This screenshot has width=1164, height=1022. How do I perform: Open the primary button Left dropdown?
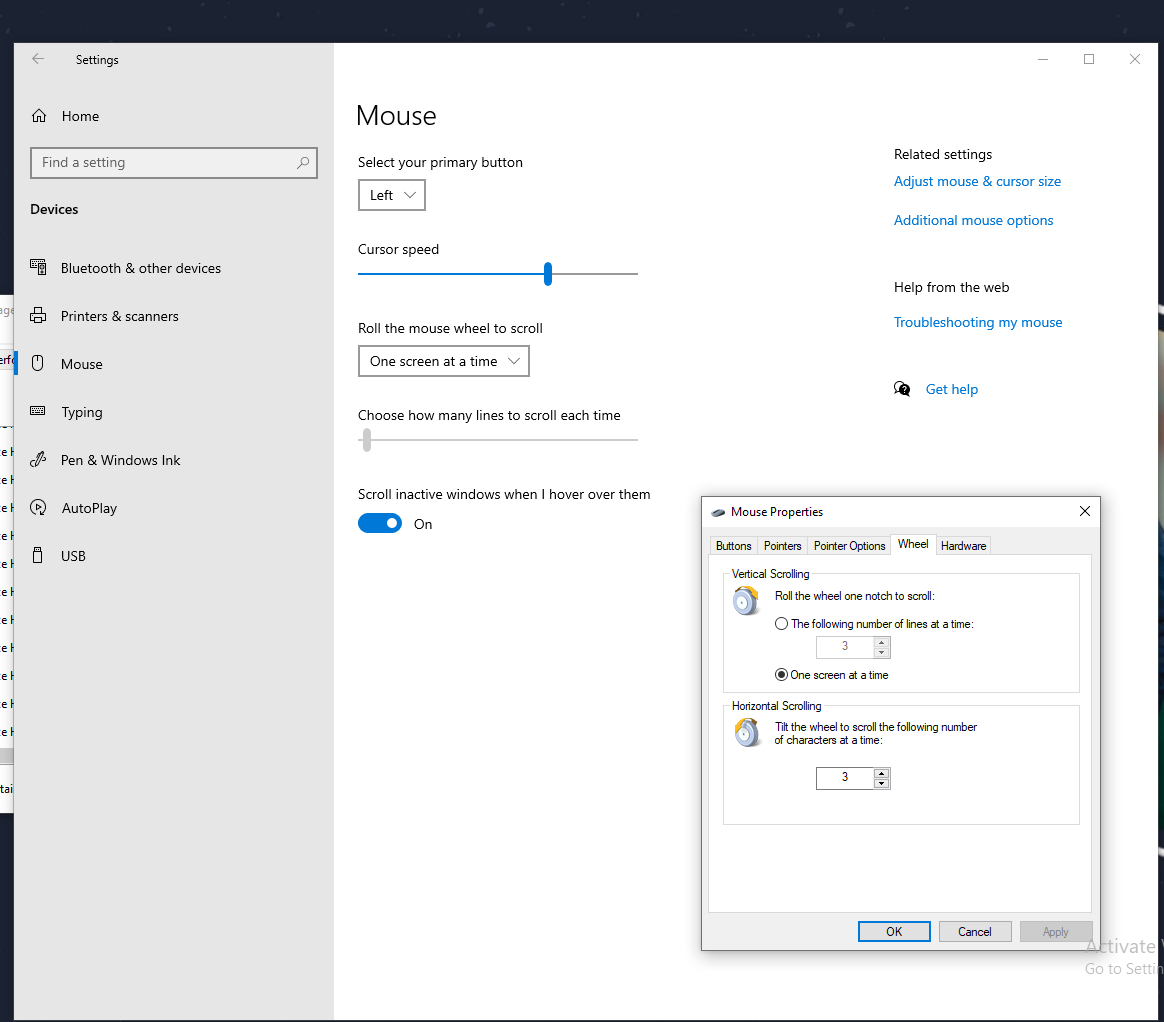(391, 195)
